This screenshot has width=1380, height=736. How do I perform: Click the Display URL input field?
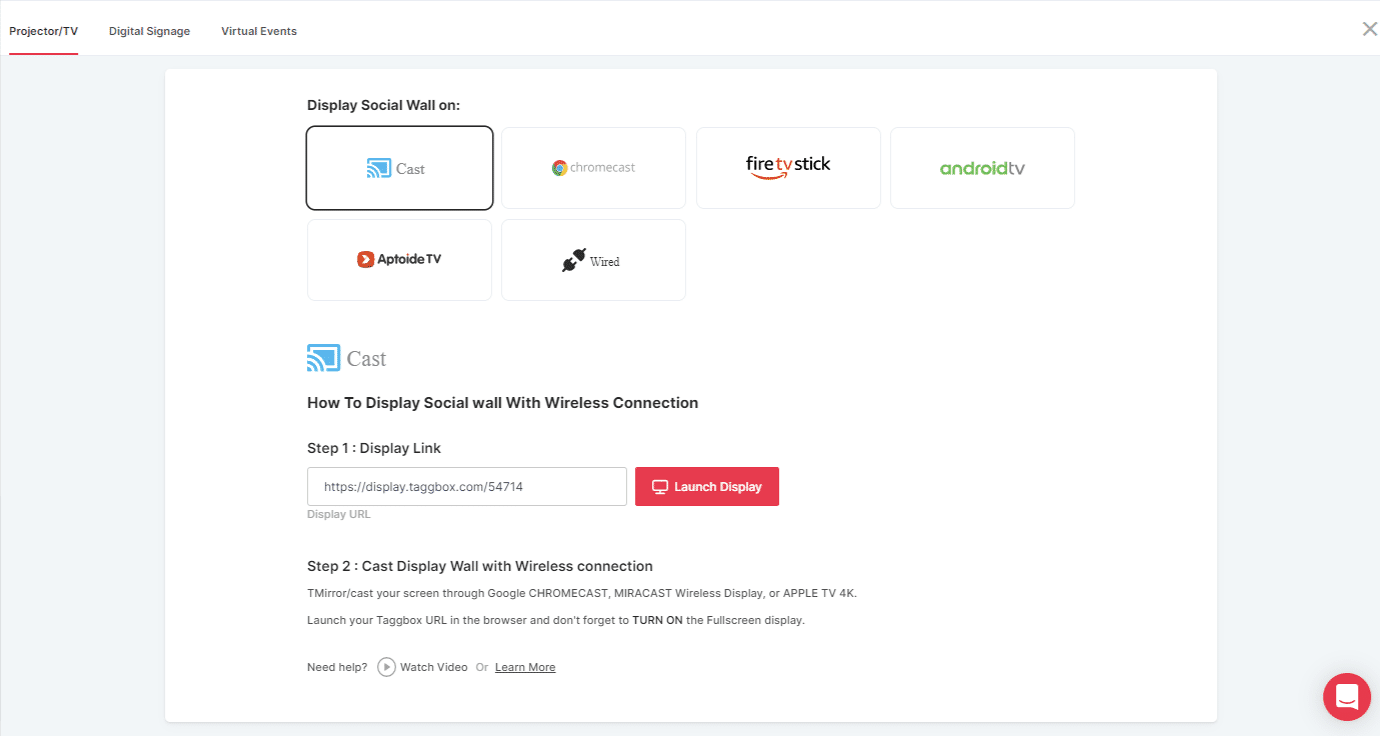click(466, 487)
